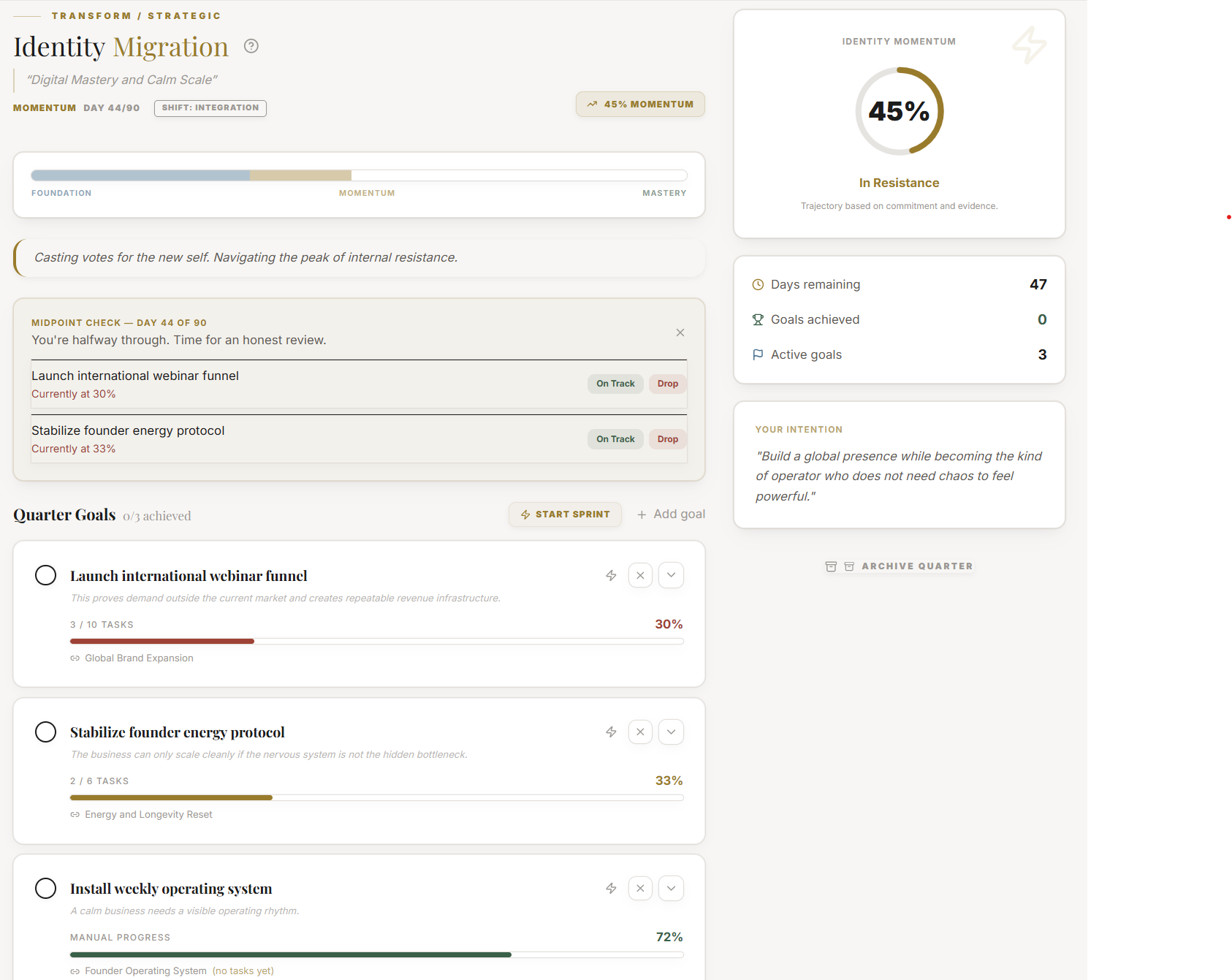This screenshot has height=980, width=1232.
Task: Dismiss the Midpoint Check banner
Action: pos(680,333)
